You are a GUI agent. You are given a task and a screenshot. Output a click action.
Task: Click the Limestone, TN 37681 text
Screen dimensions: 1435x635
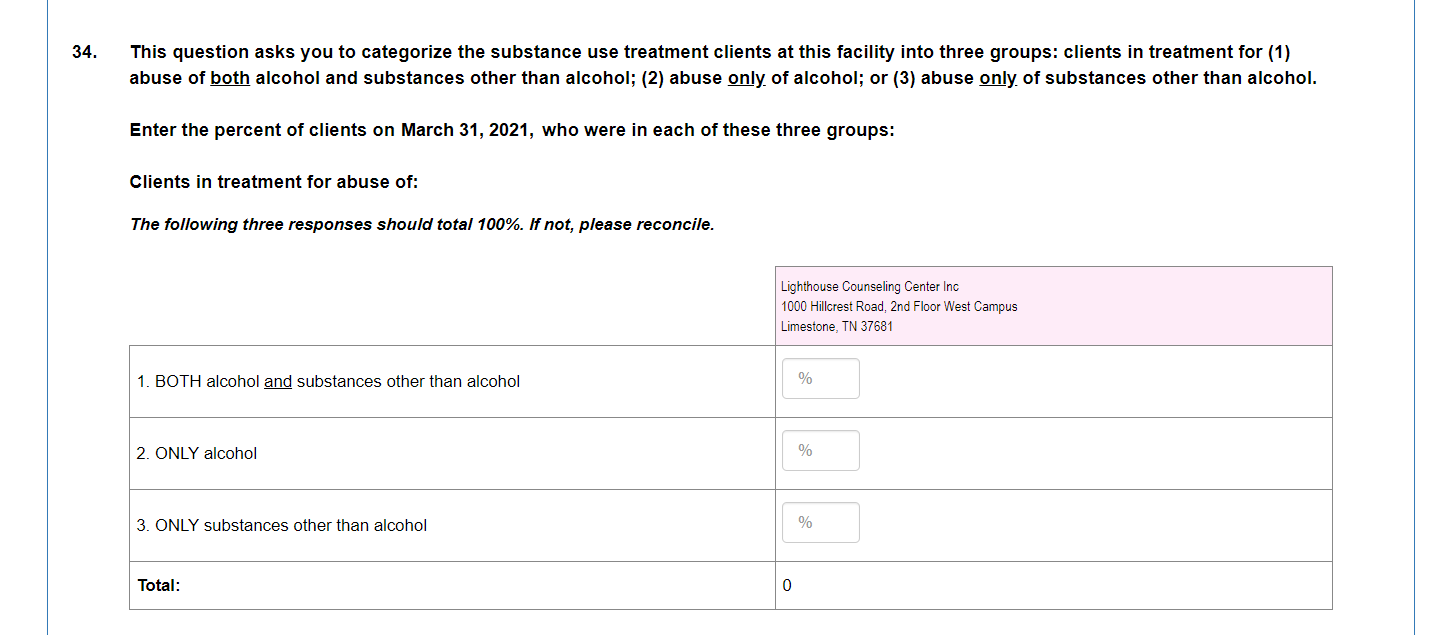[x=836, y=327]
